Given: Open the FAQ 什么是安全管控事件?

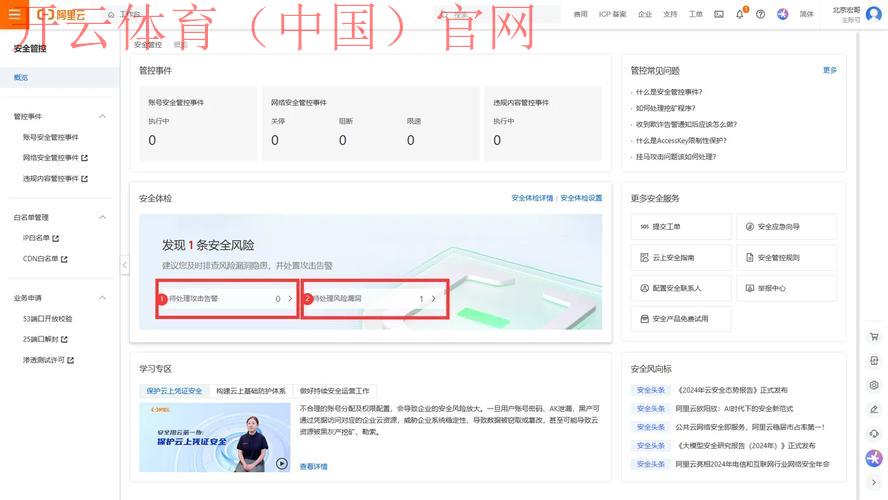Looking at the screenshot, I should tap(669, 92).
